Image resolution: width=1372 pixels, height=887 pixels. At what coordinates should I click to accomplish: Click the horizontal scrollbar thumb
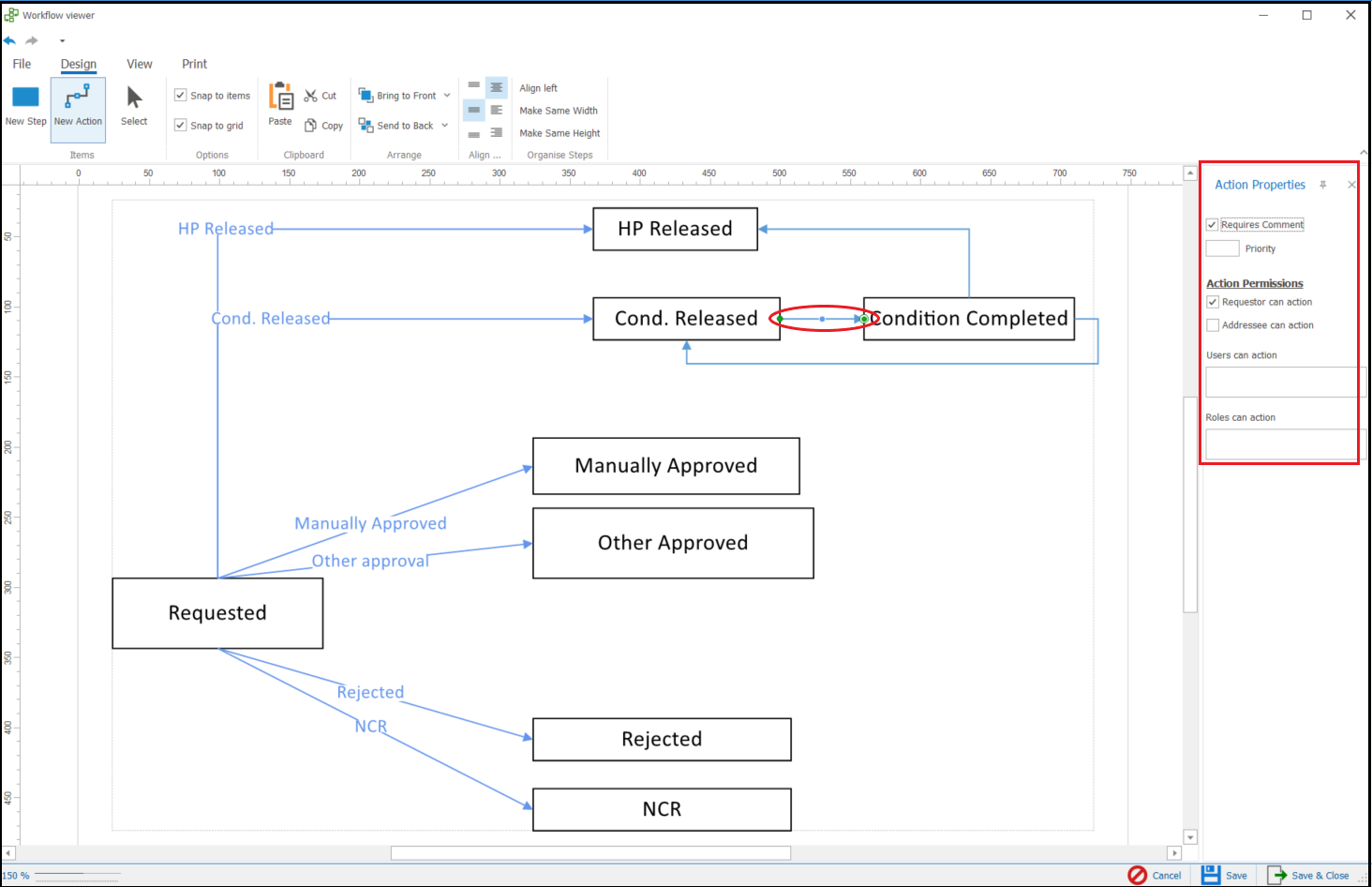(x=590, y=853)
